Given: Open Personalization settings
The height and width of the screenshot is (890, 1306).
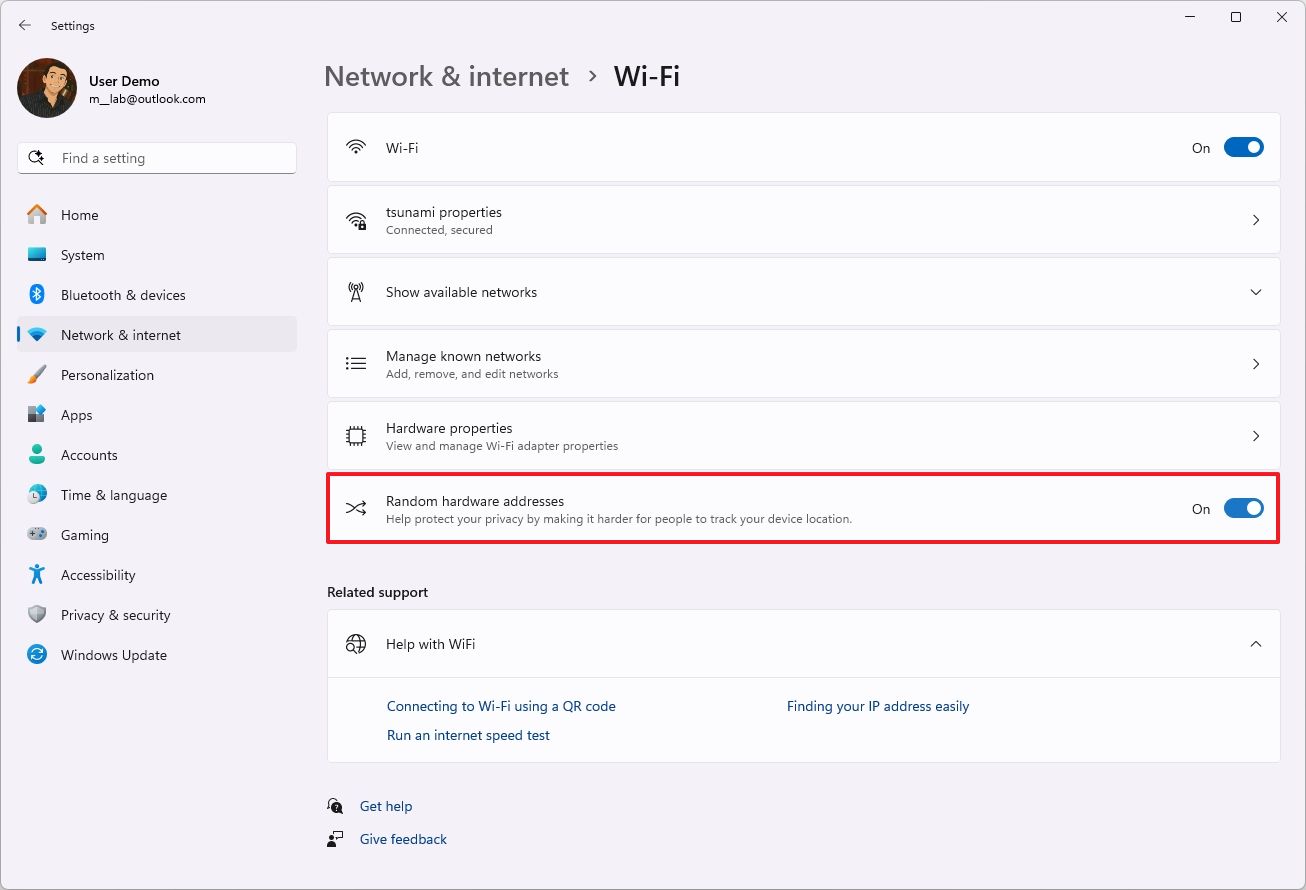Looking at the screenshot, I should pyautogui.click(x=108, y=375).
